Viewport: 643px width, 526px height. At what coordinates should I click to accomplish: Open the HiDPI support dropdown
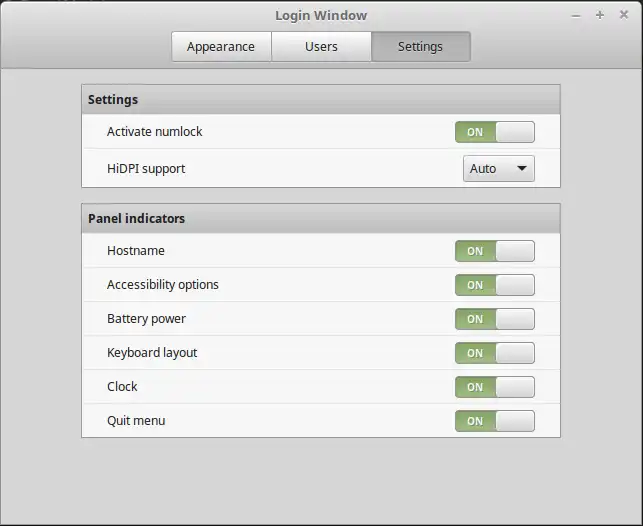click(x=499, y=169)
